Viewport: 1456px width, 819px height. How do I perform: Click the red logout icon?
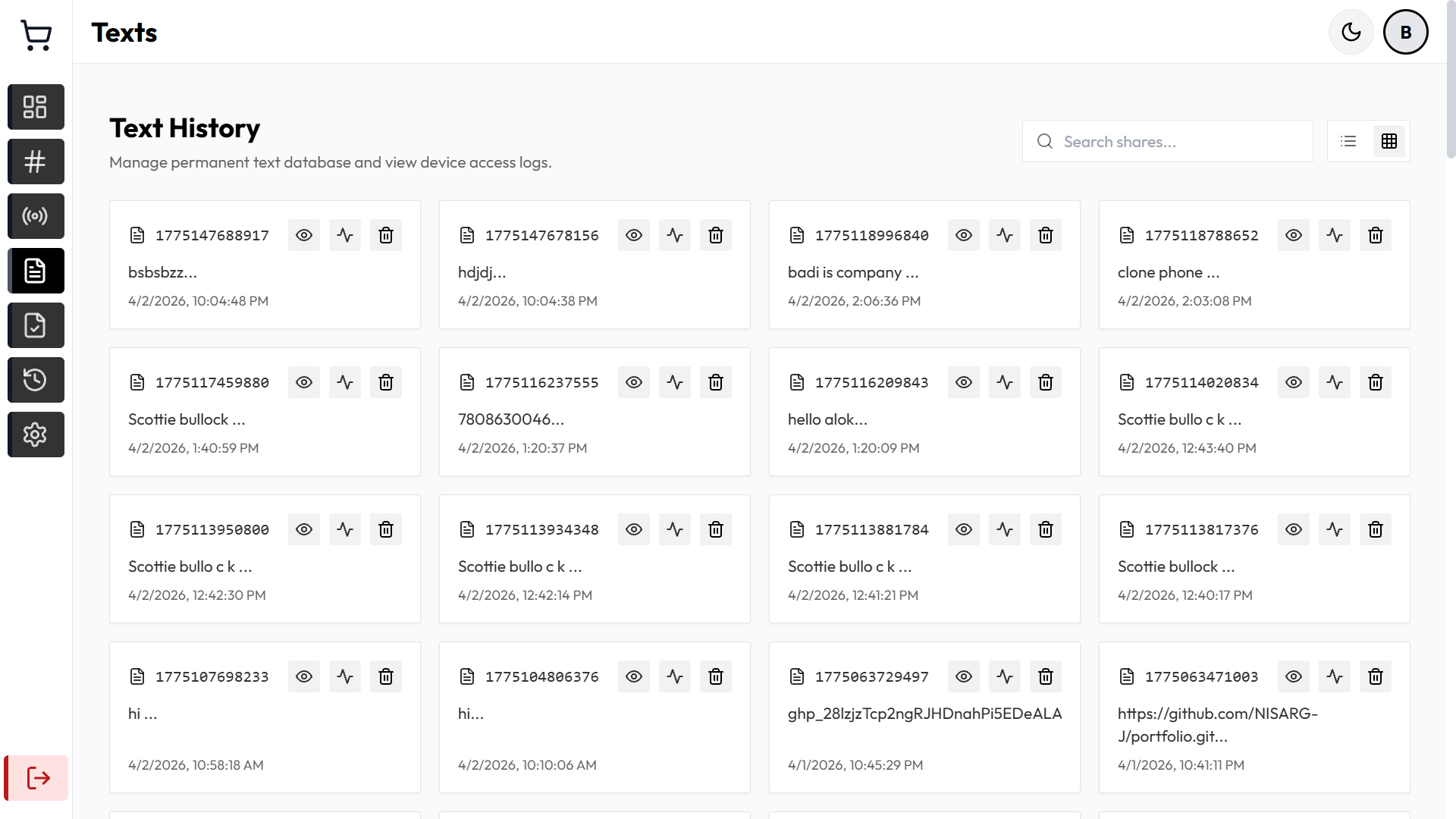point(37,777)
